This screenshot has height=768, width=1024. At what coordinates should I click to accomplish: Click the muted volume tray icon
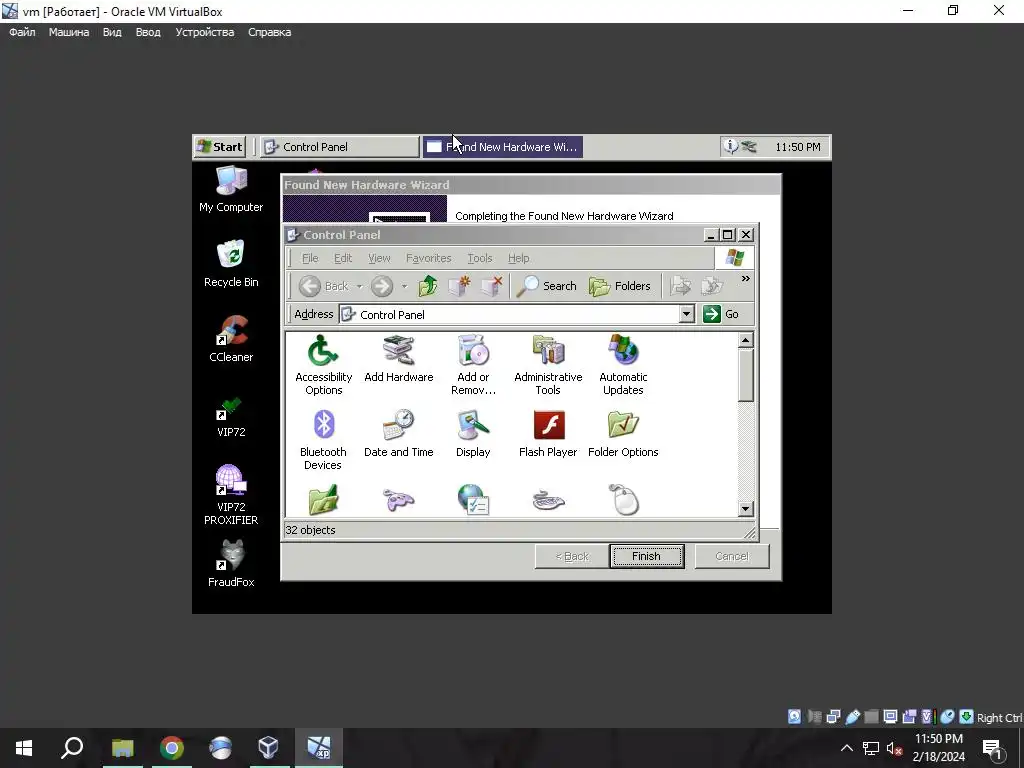coord(893,749)
